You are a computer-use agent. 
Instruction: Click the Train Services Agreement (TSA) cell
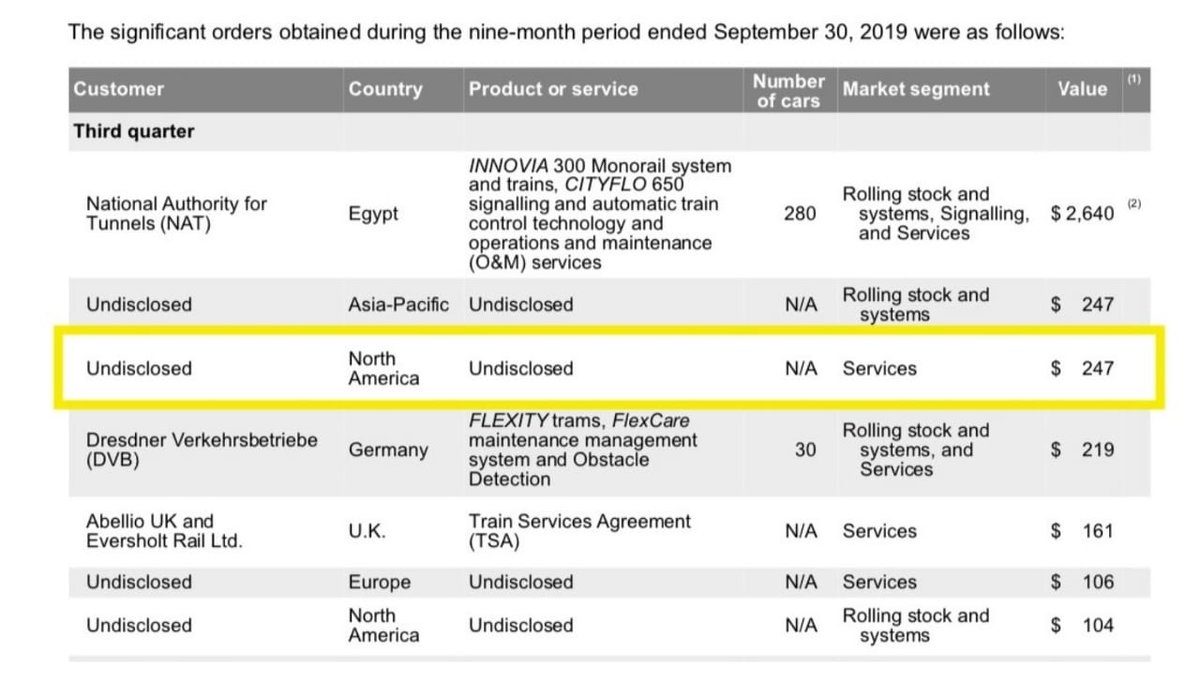coord(580,531)
